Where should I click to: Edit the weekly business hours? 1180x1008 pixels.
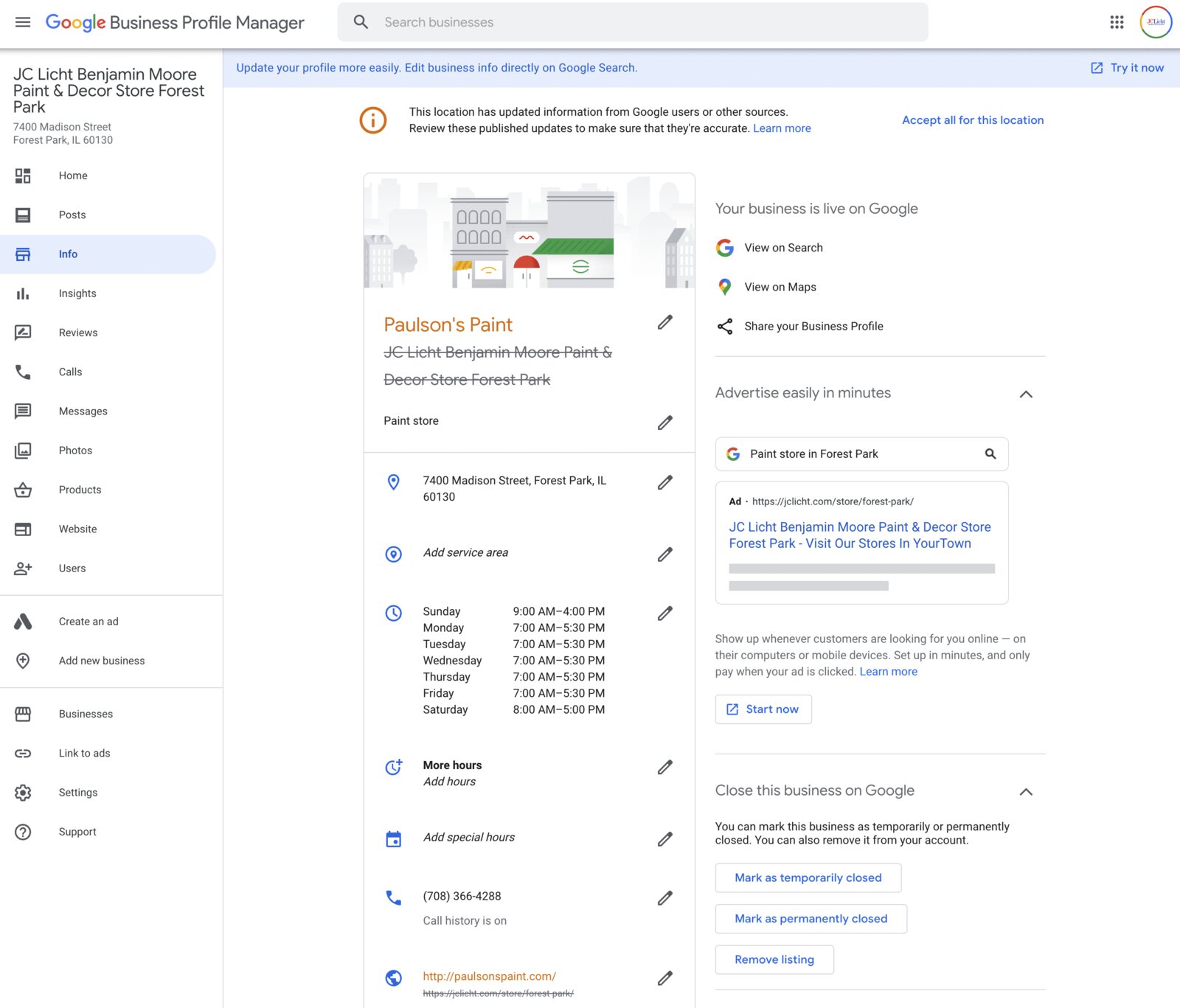tap(665, 614)
